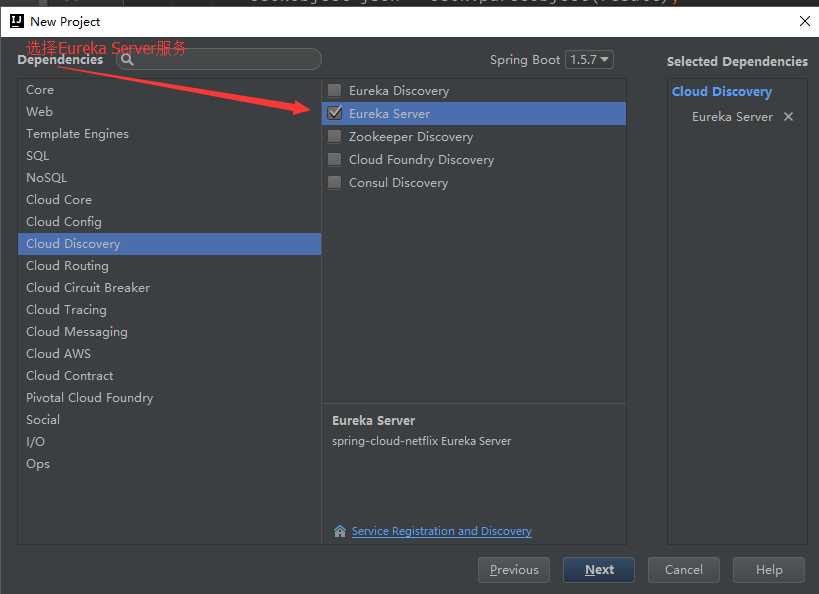Screen dimensions: 819x594
Task: Click Cloud Discovery under Selected Dependencies
Action: 722,91
